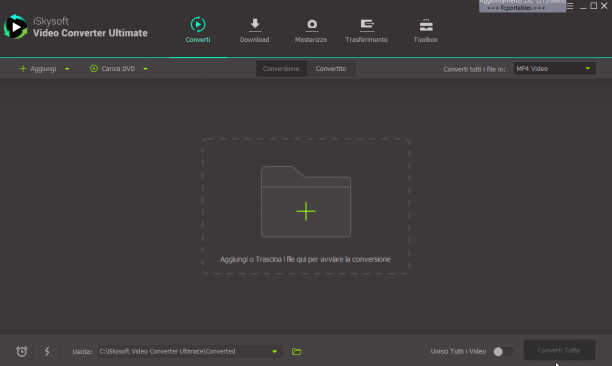Click the iSkysoft logo icon
Image resolution: width=612 pixels, height=366 pixels.
pyautogui.click(x=16, y=27)
